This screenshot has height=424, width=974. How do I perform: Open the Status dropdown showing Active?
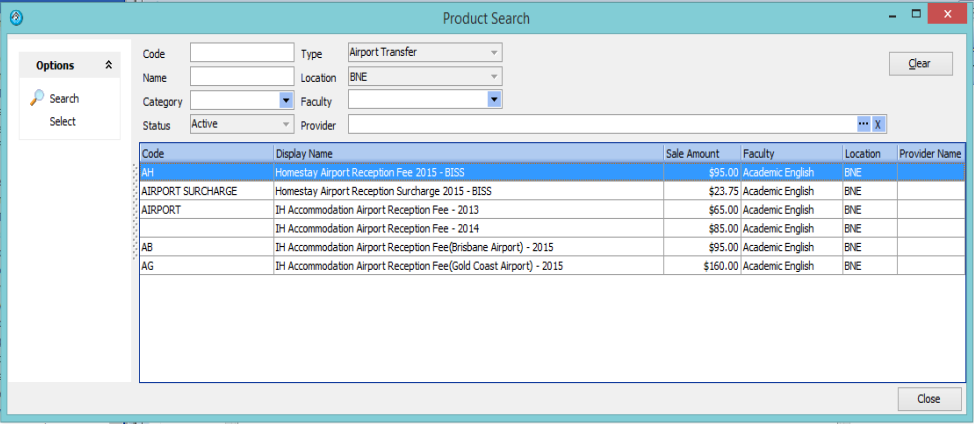[285, 124]
